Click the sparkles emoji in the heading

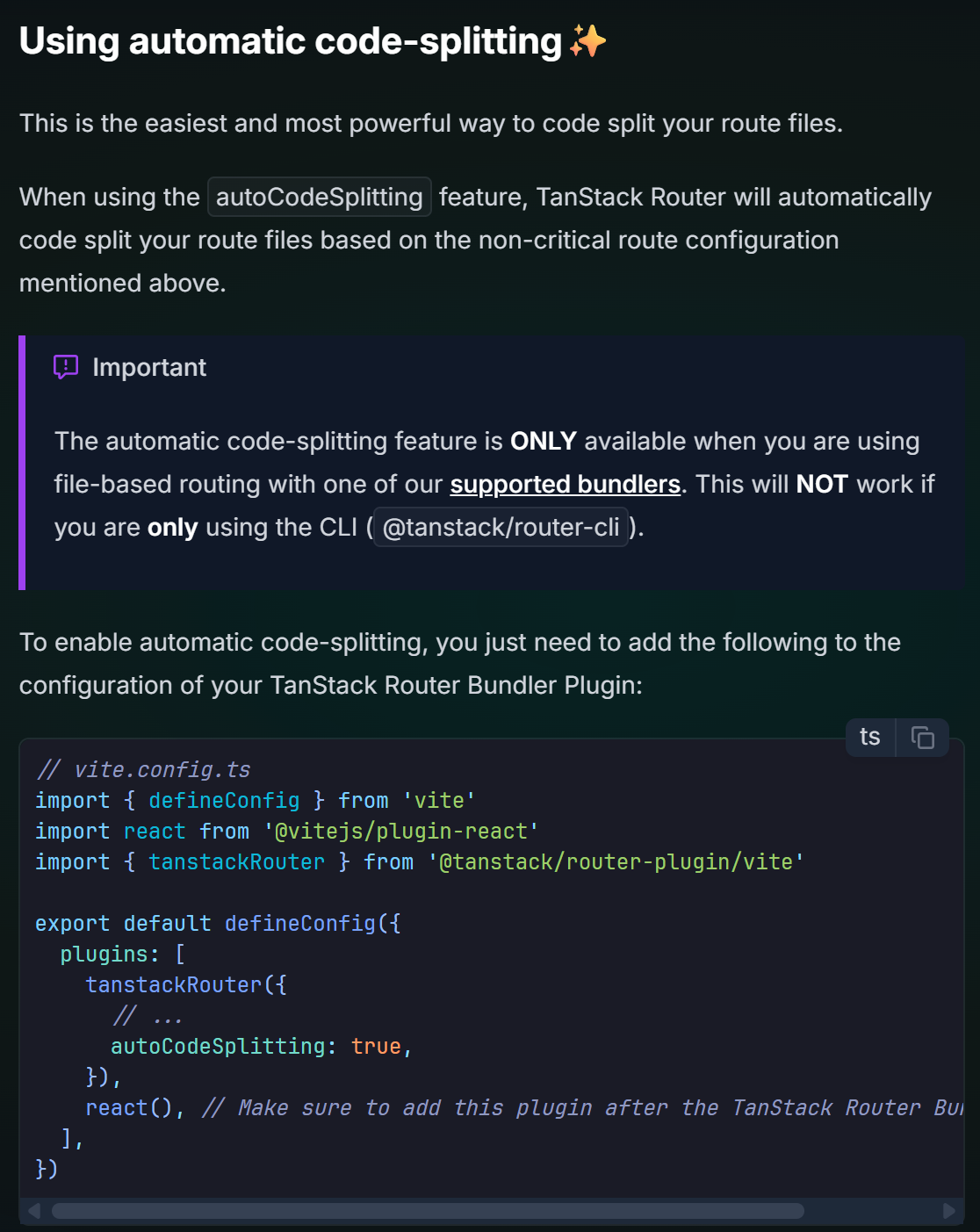pos(587,41)
